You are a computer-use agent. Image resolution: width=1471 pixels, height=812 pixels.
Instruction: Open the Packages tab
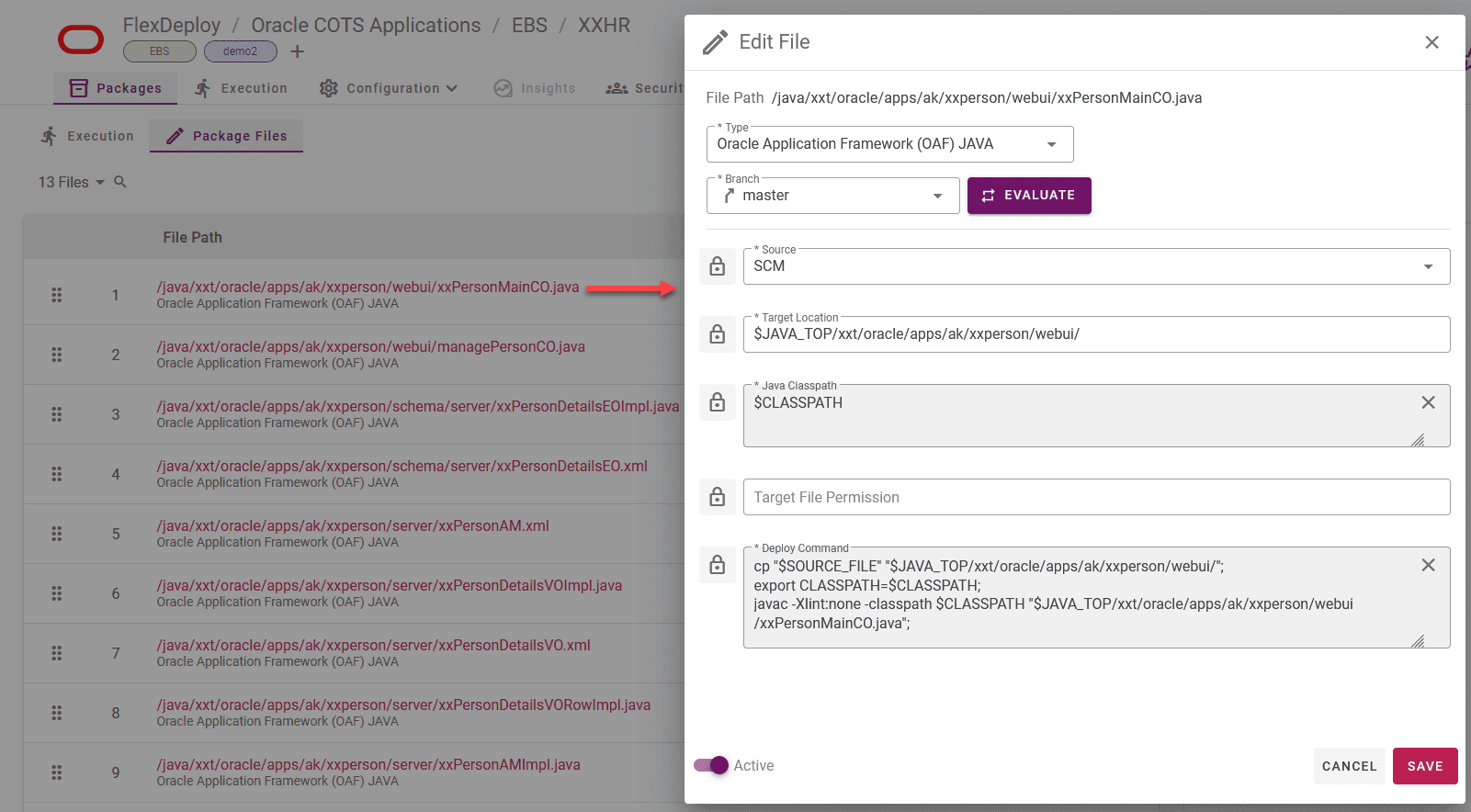(x=116, y=88)
